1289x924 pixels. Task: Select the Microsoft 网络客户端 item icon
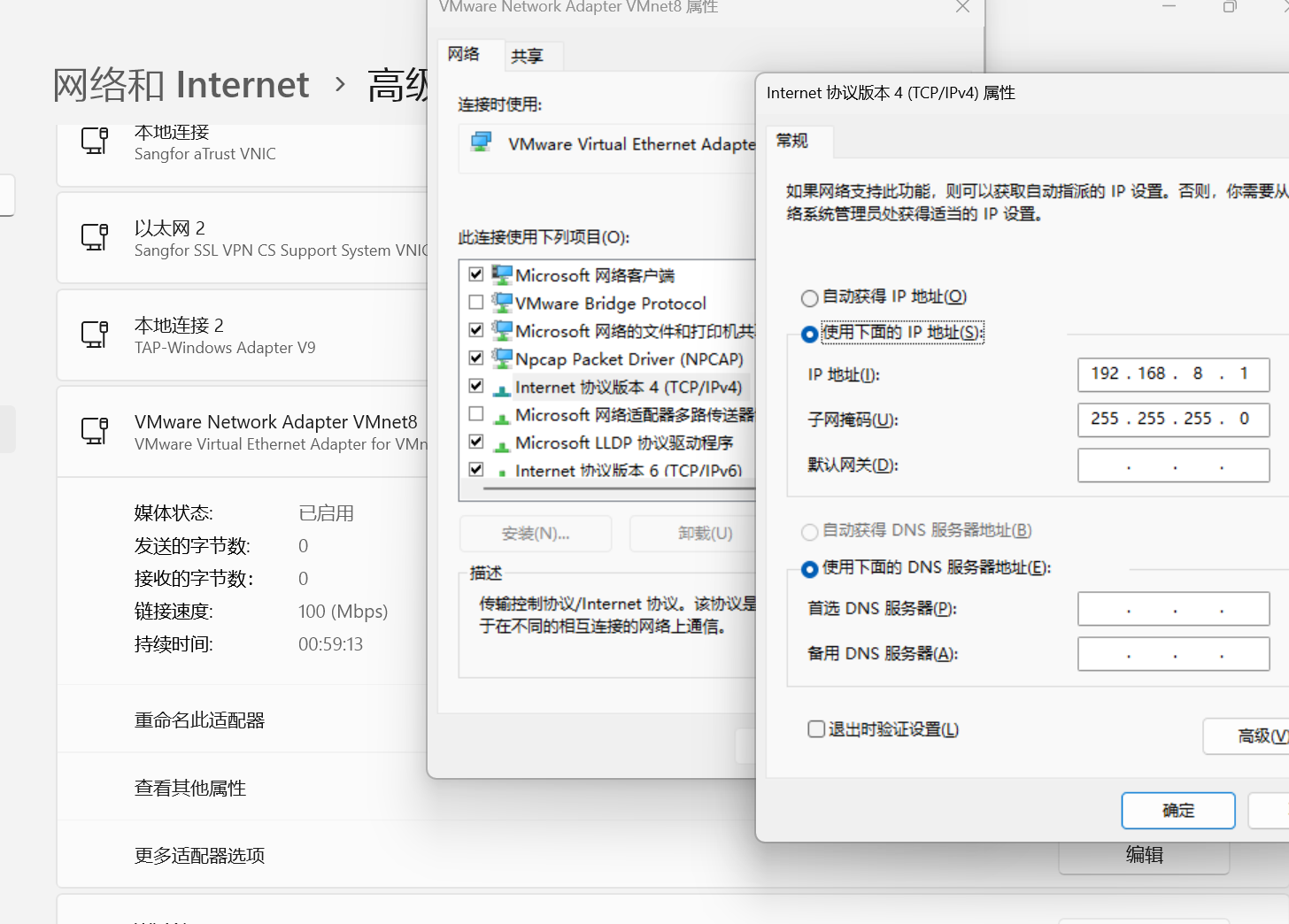(502, 274)
